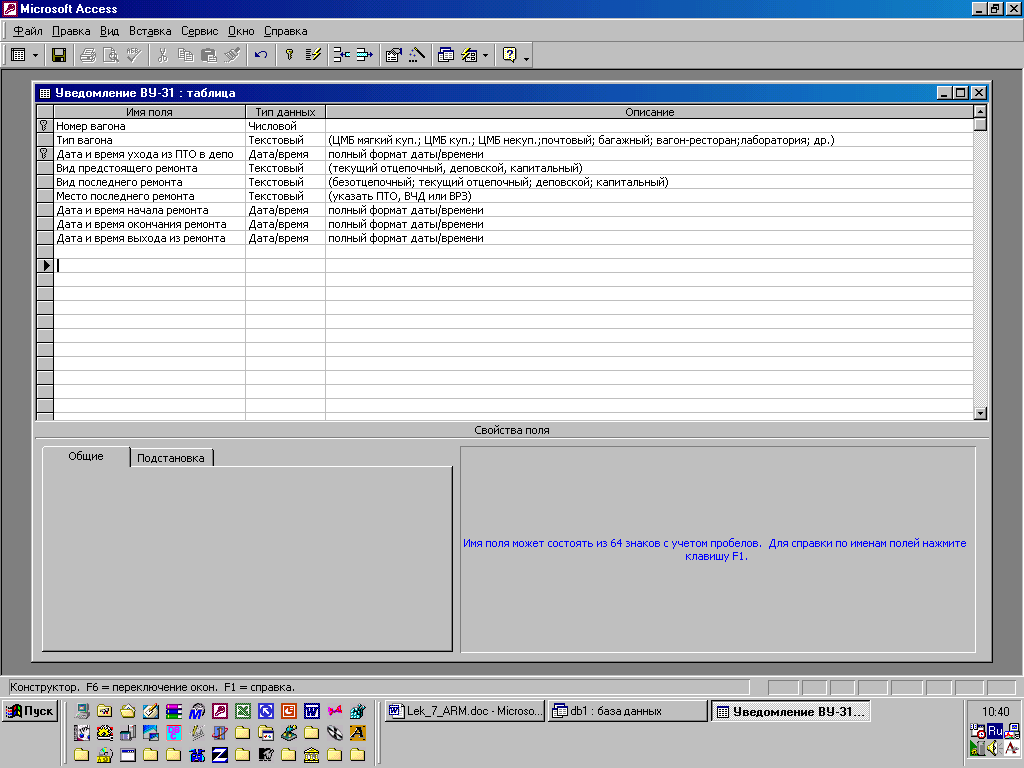The height and width of the screenshot is (768, 1024).
Task: Toggle the Primary Key toolbar button
Action: point(289,56)
